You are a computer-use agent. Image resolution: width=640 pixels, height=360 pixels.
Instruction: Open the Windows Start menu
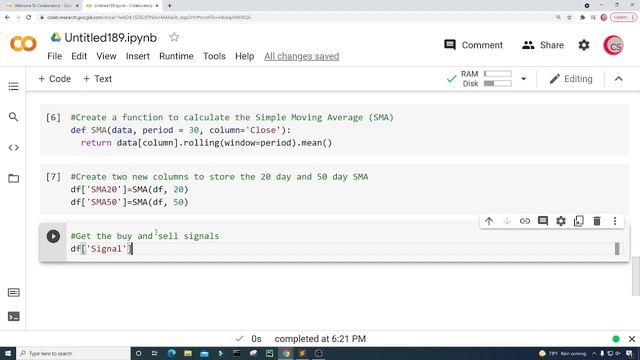click(x=8, y=353)
